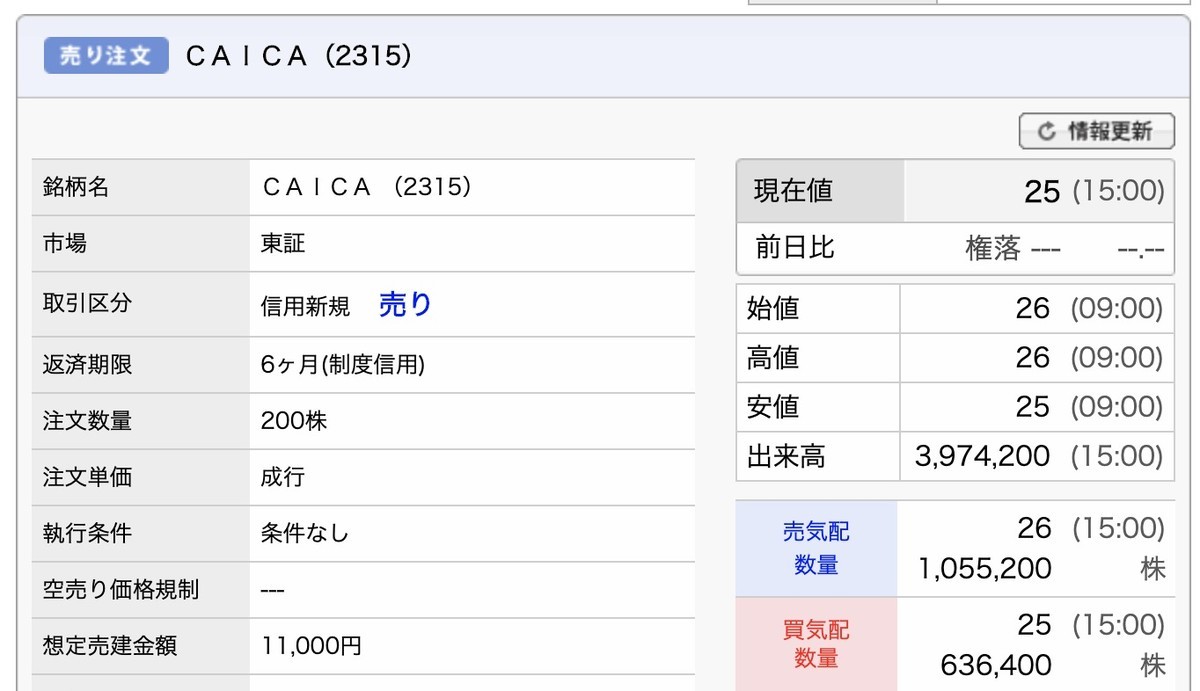
Task: Select the 200株 quantity value
Action: [294, 421]
